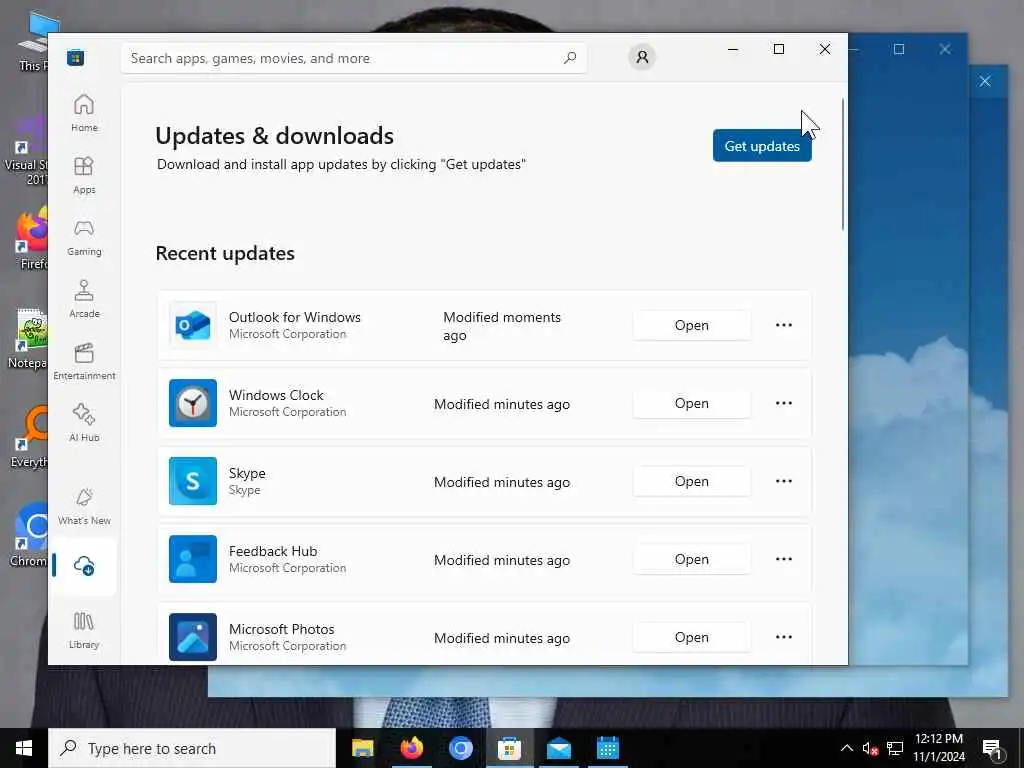The width and height of the screenshot is (1024, 768).
Task: Click the Microsoft Photos app icon
Action: coord(193,637)
